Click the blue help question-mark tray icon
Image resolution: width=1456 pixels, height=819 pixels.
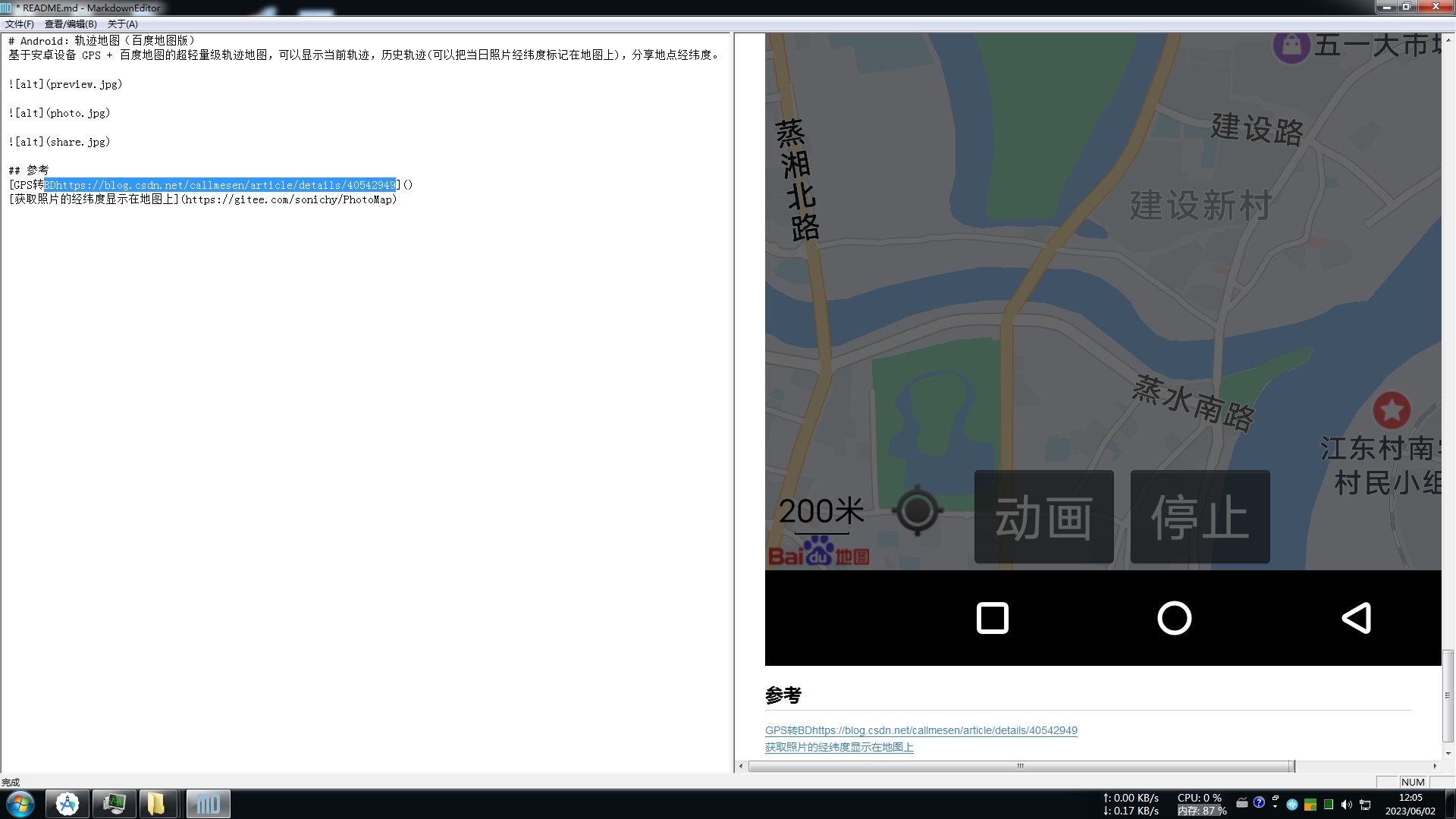pos(1259,802)
